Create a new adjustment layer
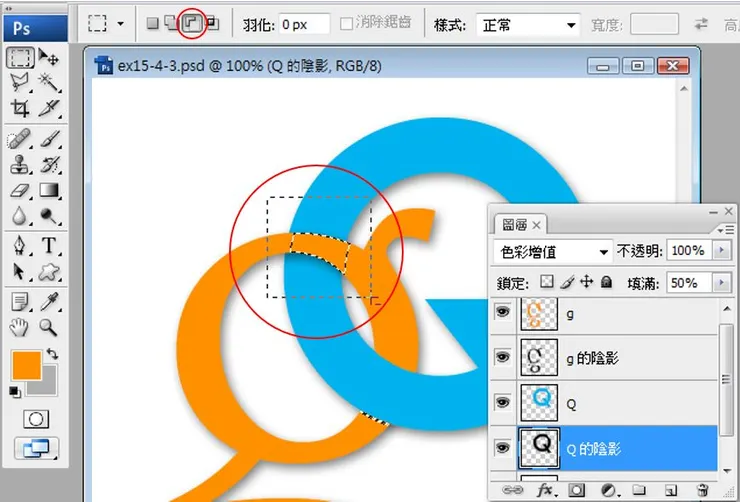 click(608, 490)
